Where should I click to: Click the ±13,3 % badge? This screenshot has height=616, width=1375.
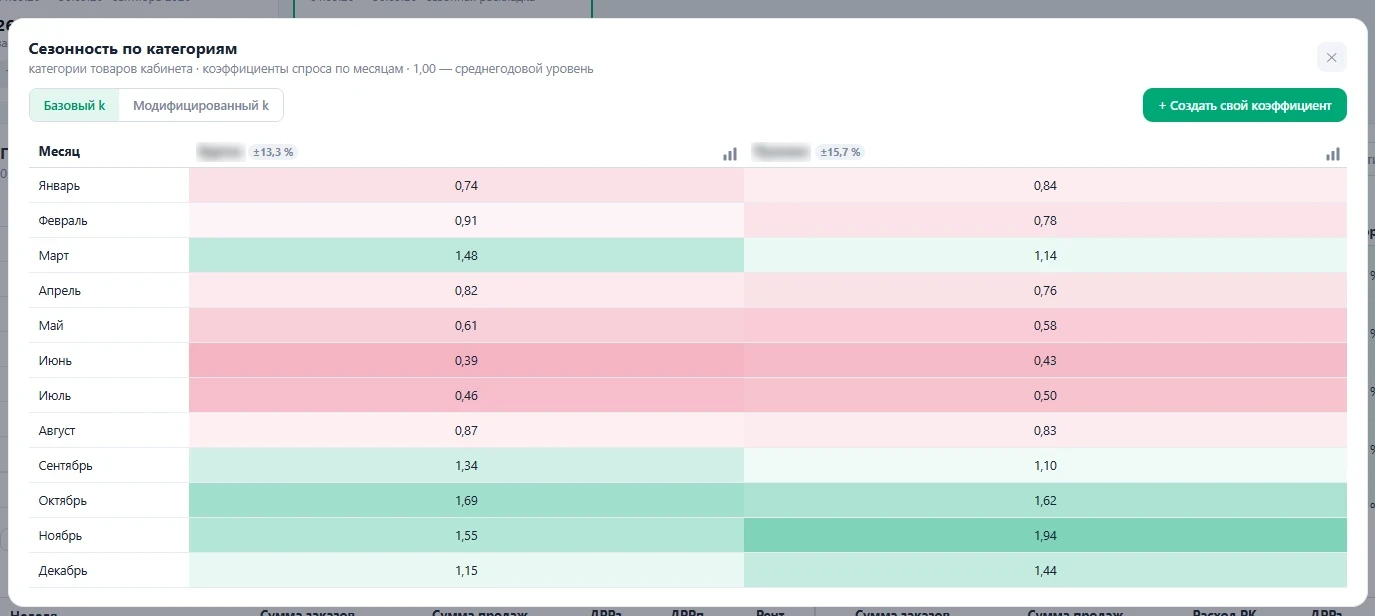click(273, 152)
